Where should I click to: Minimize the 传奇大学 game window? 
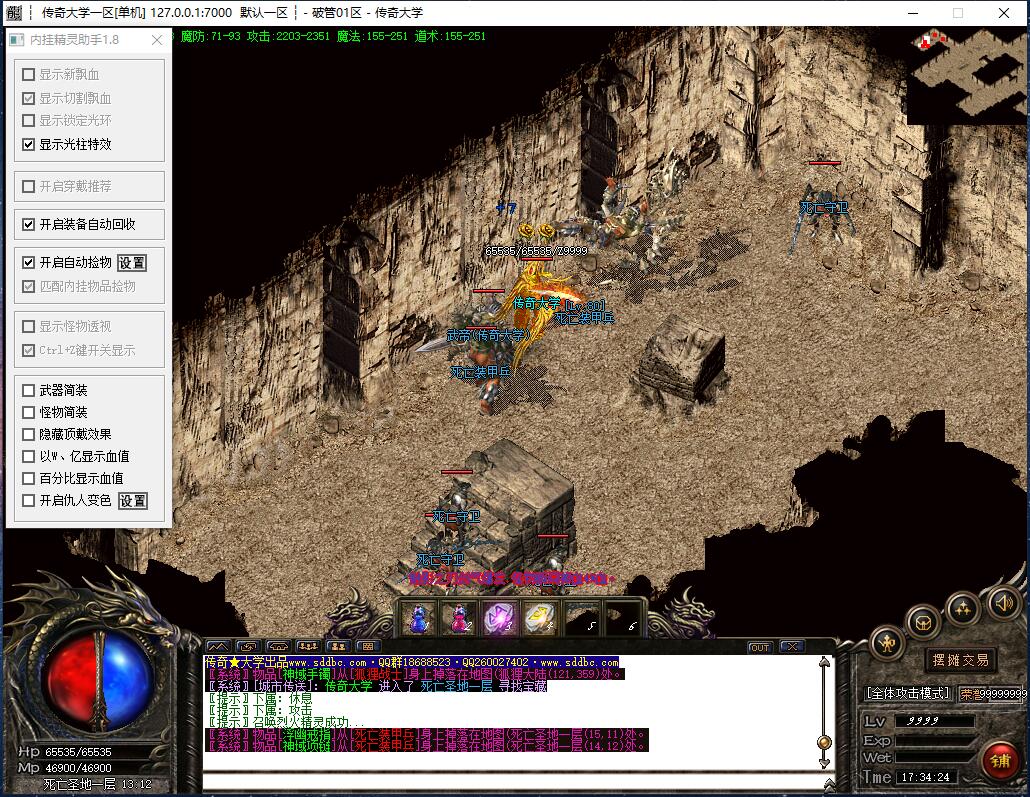point(913,13)
